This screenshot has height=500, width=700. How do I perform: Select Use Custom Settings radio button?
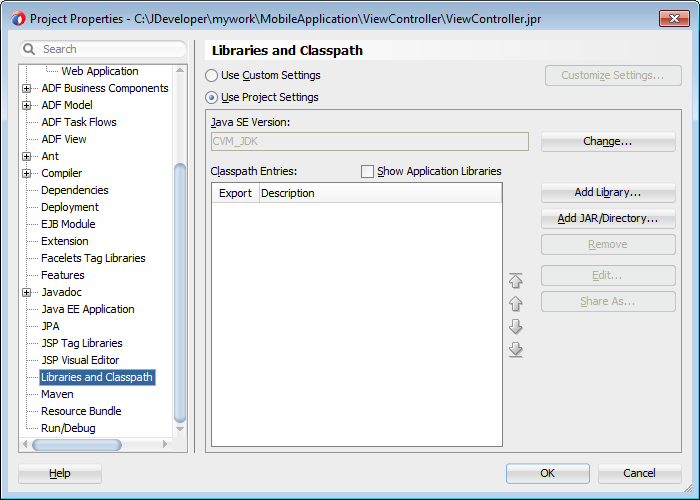[211, 75]
